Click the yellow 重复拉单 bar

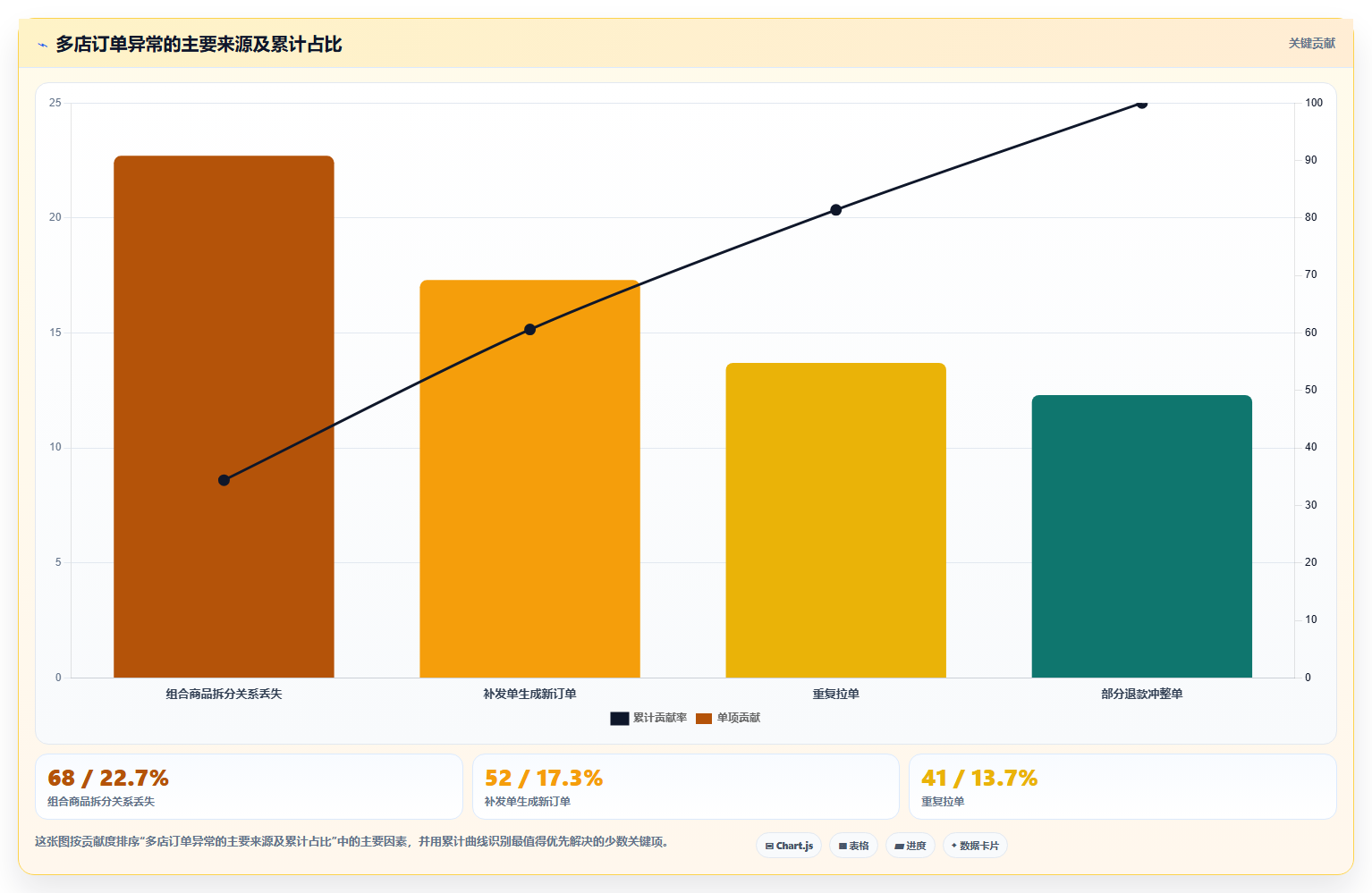point(835,520)
